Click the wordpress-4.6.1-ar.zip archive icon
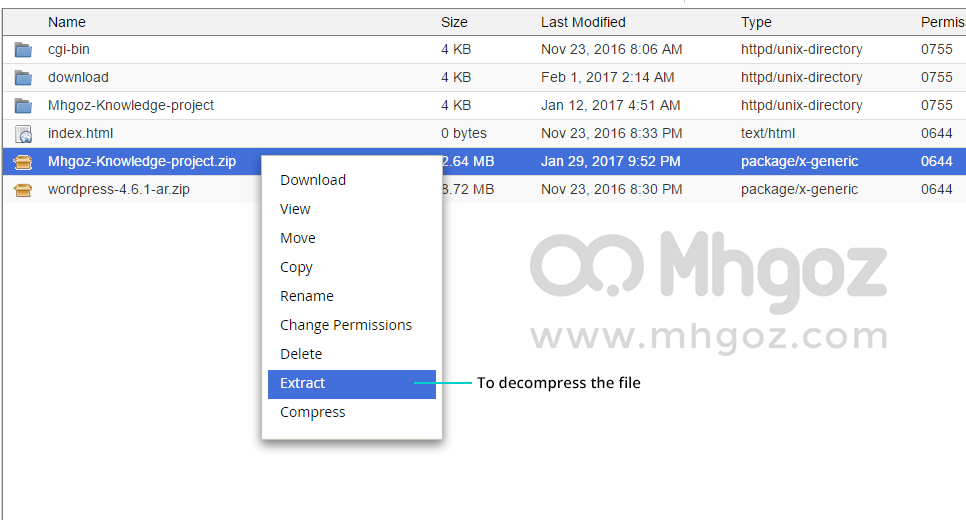This screenshot has width=966, height=520. click(x=23, y=190)
